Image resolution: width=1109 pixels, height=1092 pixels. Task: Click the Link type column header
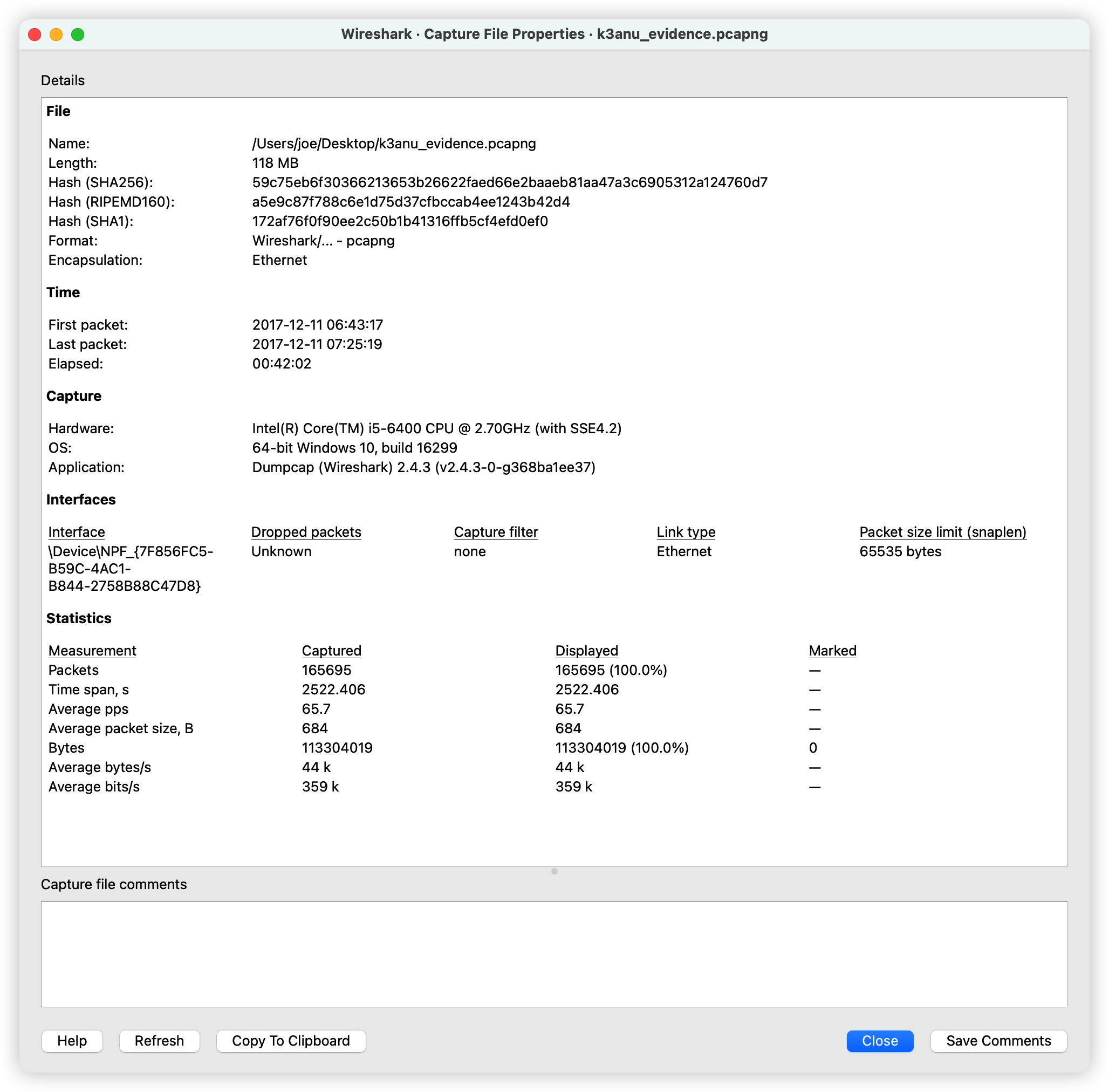coord(686,531)
